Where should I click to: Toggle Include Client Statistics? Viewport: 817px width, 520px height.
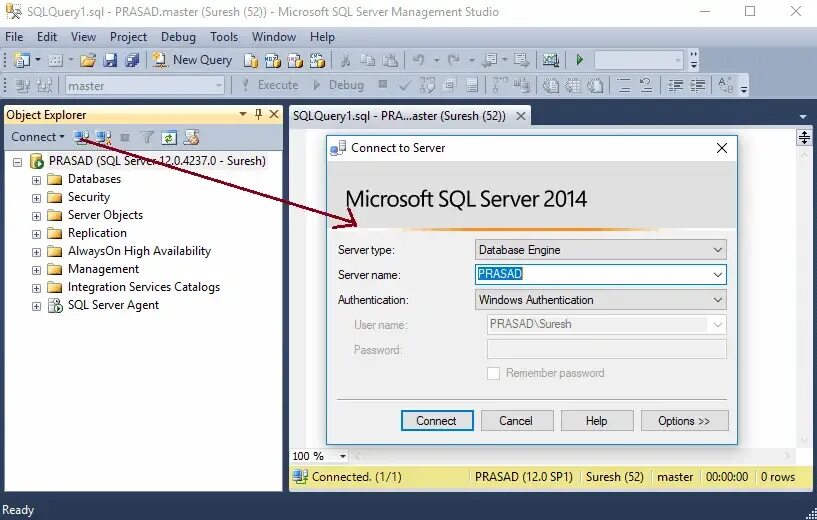click(x=522, y=85)
